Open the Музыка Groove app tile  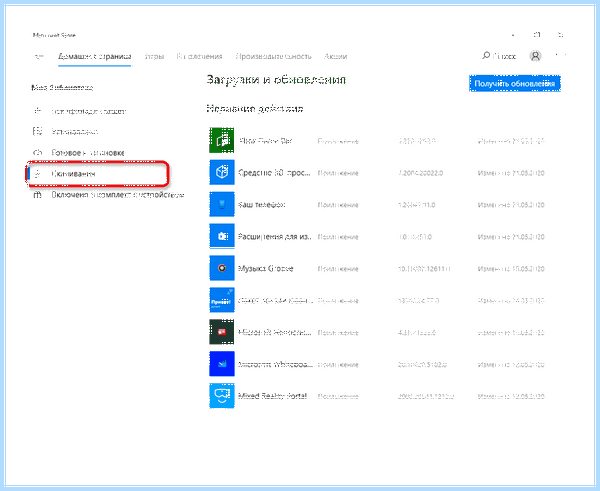coord(222,268)
